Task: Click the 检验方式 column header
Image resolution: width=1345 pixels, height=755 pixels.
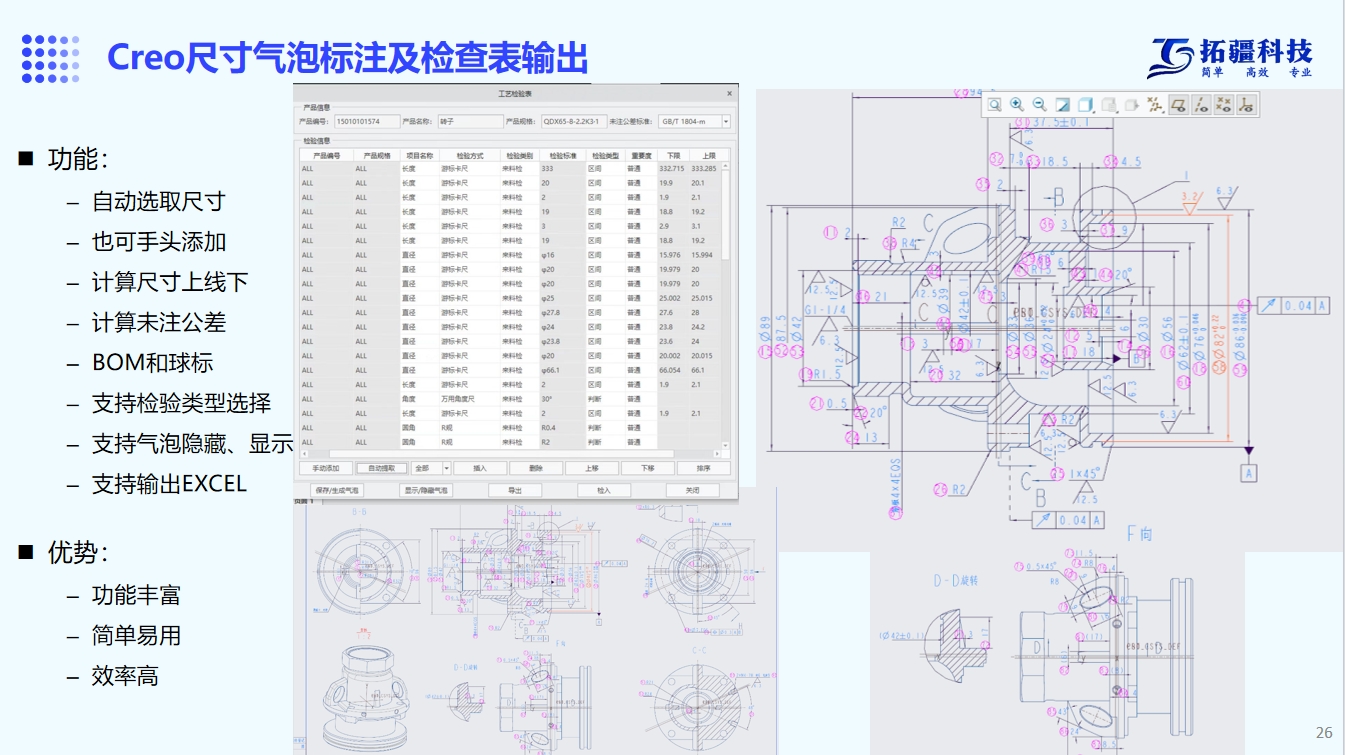Action: [469, 156]
